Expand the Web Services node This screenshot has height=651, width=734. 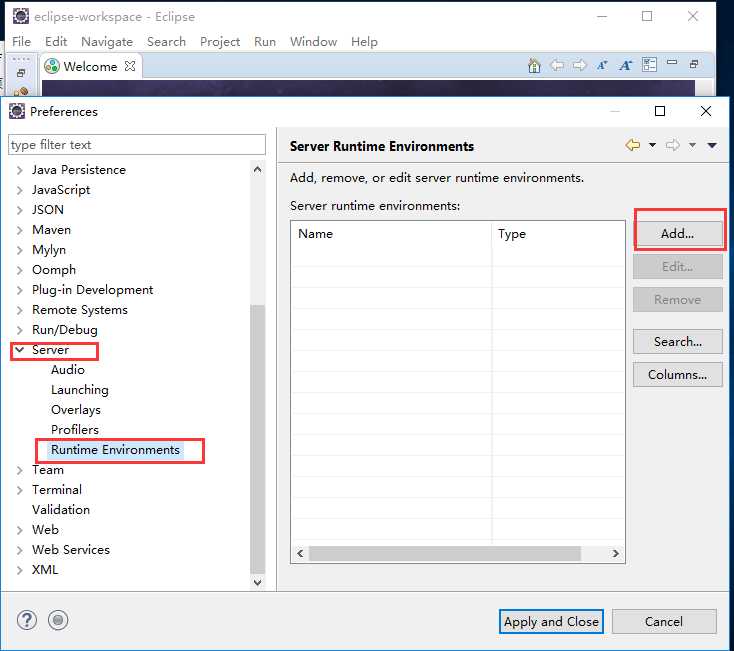pyautogui.click(x=20, y=550)
